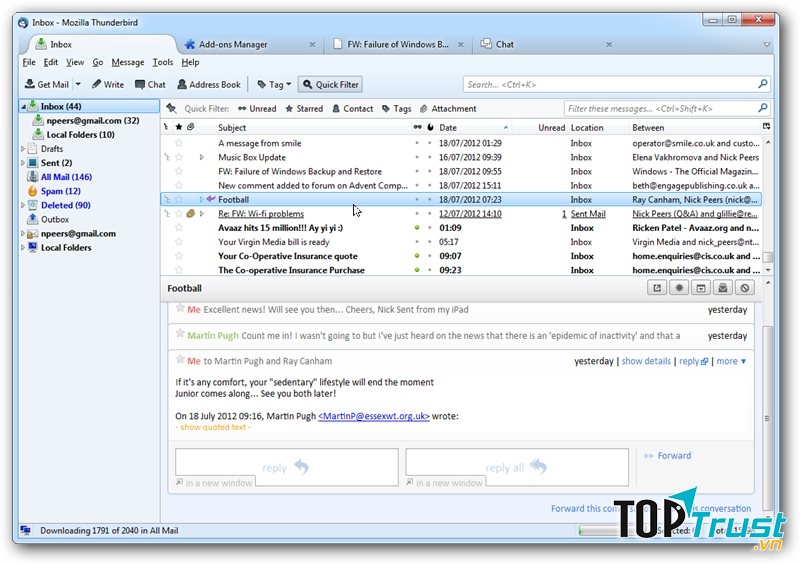Expand the Sent (2) folder
Screen dimensions: 800x564
(23, 163)
